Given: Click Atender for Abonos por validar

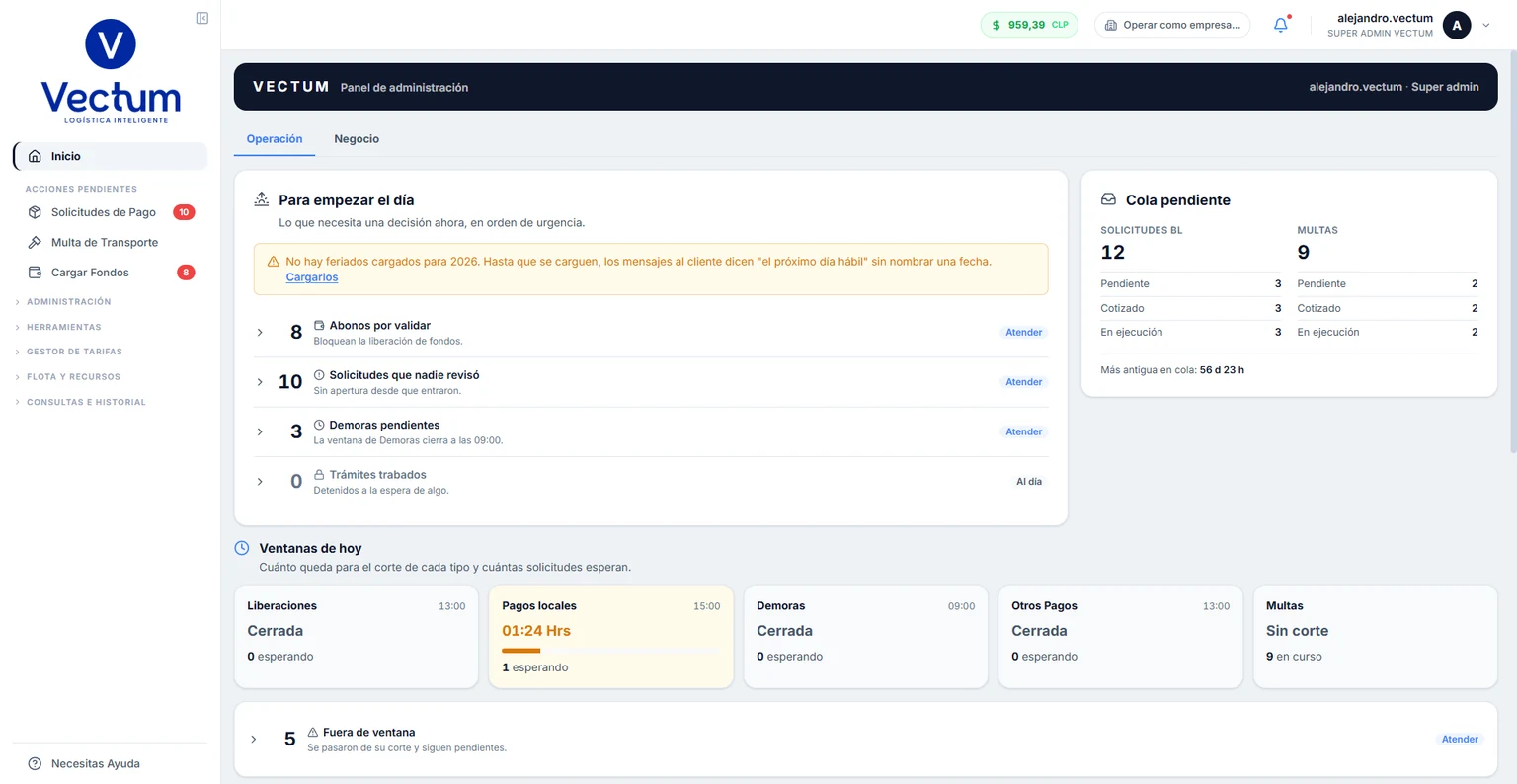Looking at the screenshot, I should 1024,333.
